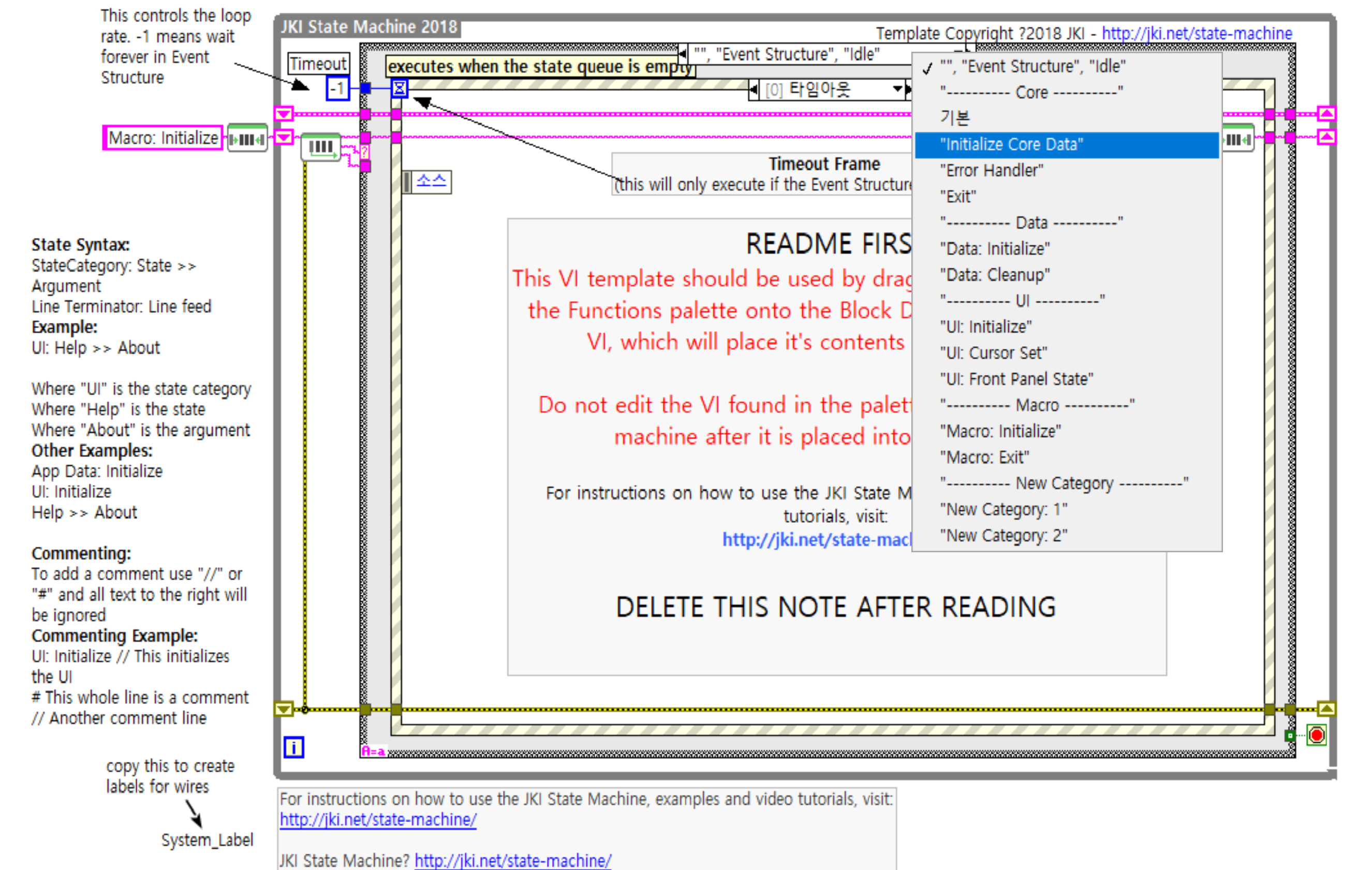
Task: Click the VI icon beside Macro: Initialize
Action: [247, 139]
